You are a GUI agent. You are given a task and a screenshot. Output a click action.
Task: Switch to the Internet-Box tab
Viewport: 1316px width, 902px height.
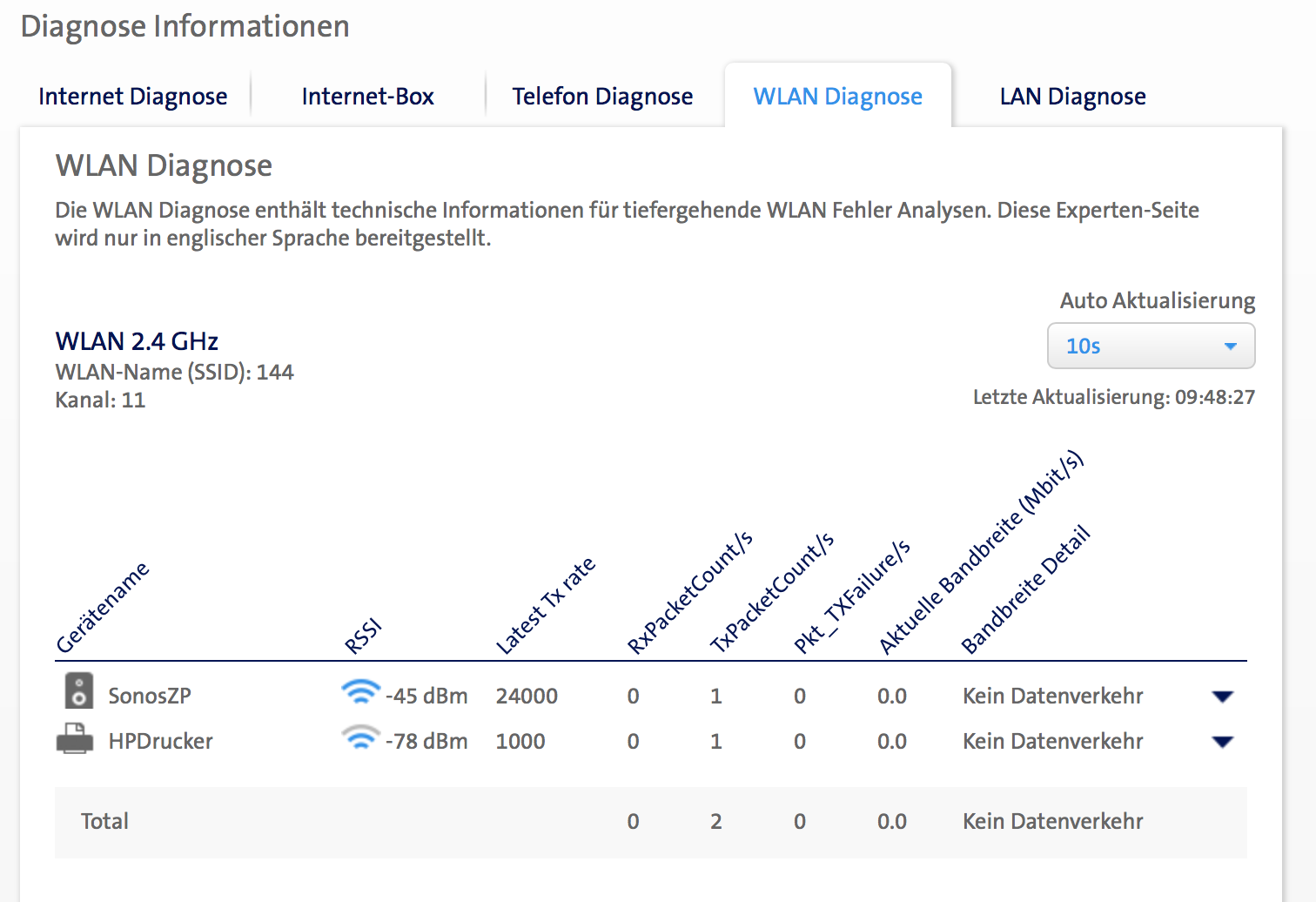coord(368,97)
